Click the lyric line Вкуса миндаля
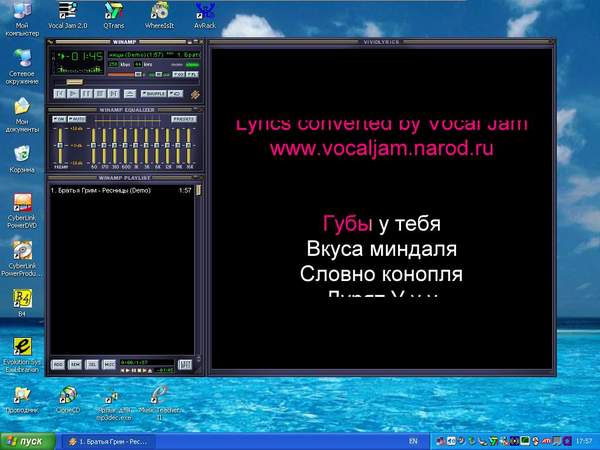The image size is (600, 450). point(382,249)
